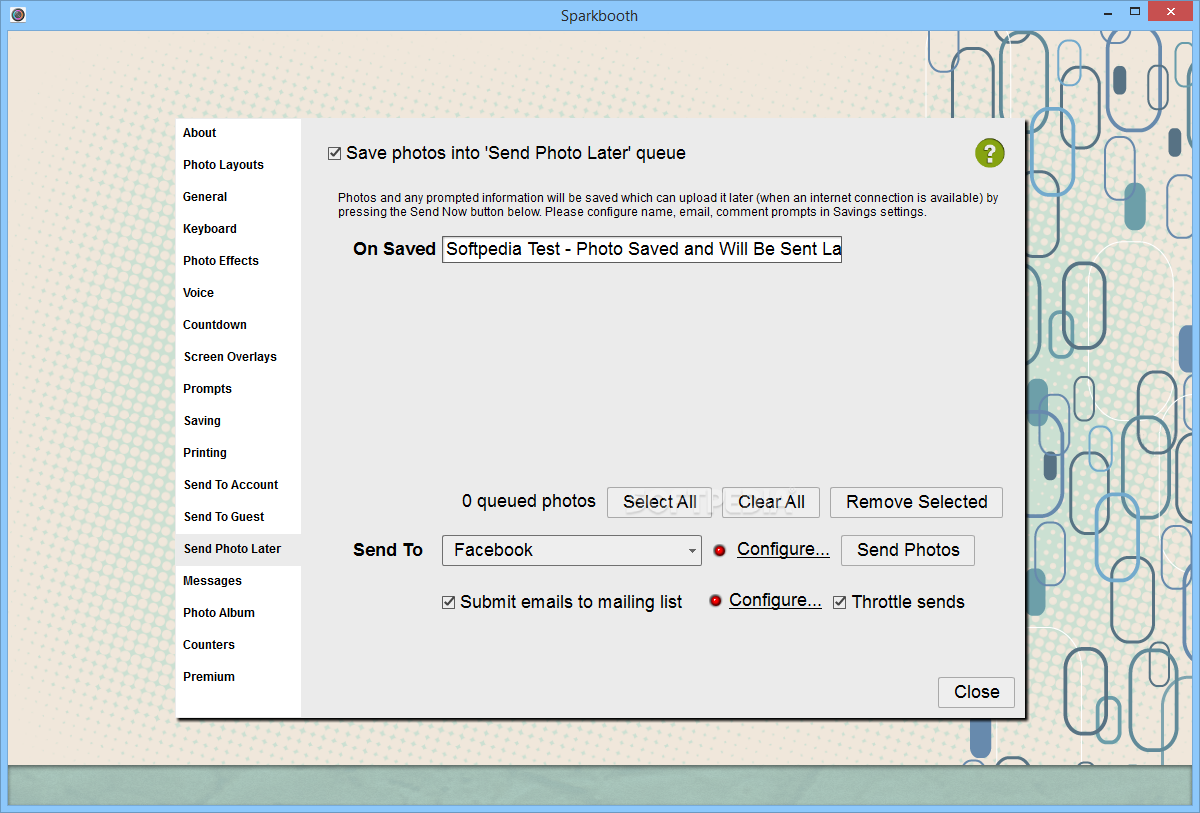
Task: Open the About settings section
Action: coord(239,133)
